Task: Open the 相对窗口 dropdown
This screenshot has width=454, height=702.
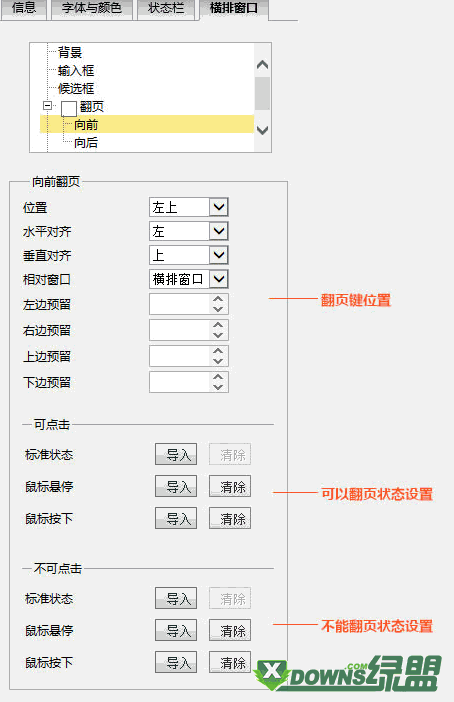Action: [219, 279]
